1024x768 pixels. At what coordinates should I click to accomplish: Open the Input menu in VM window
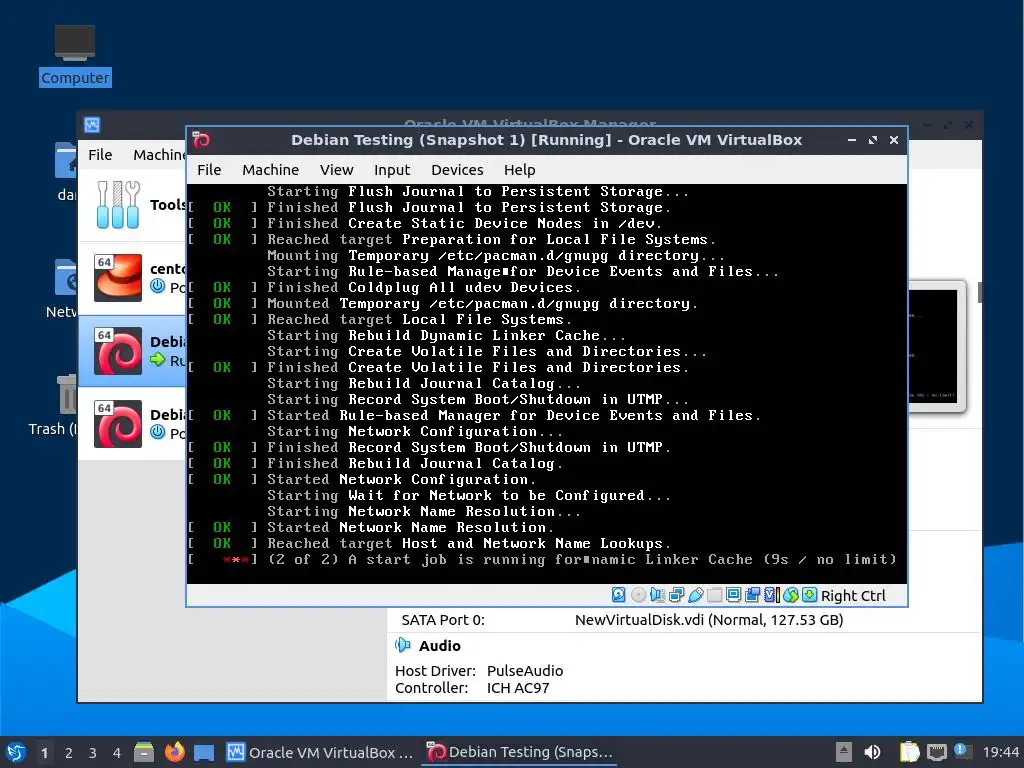pyautogui.click(x=392, y=170)
